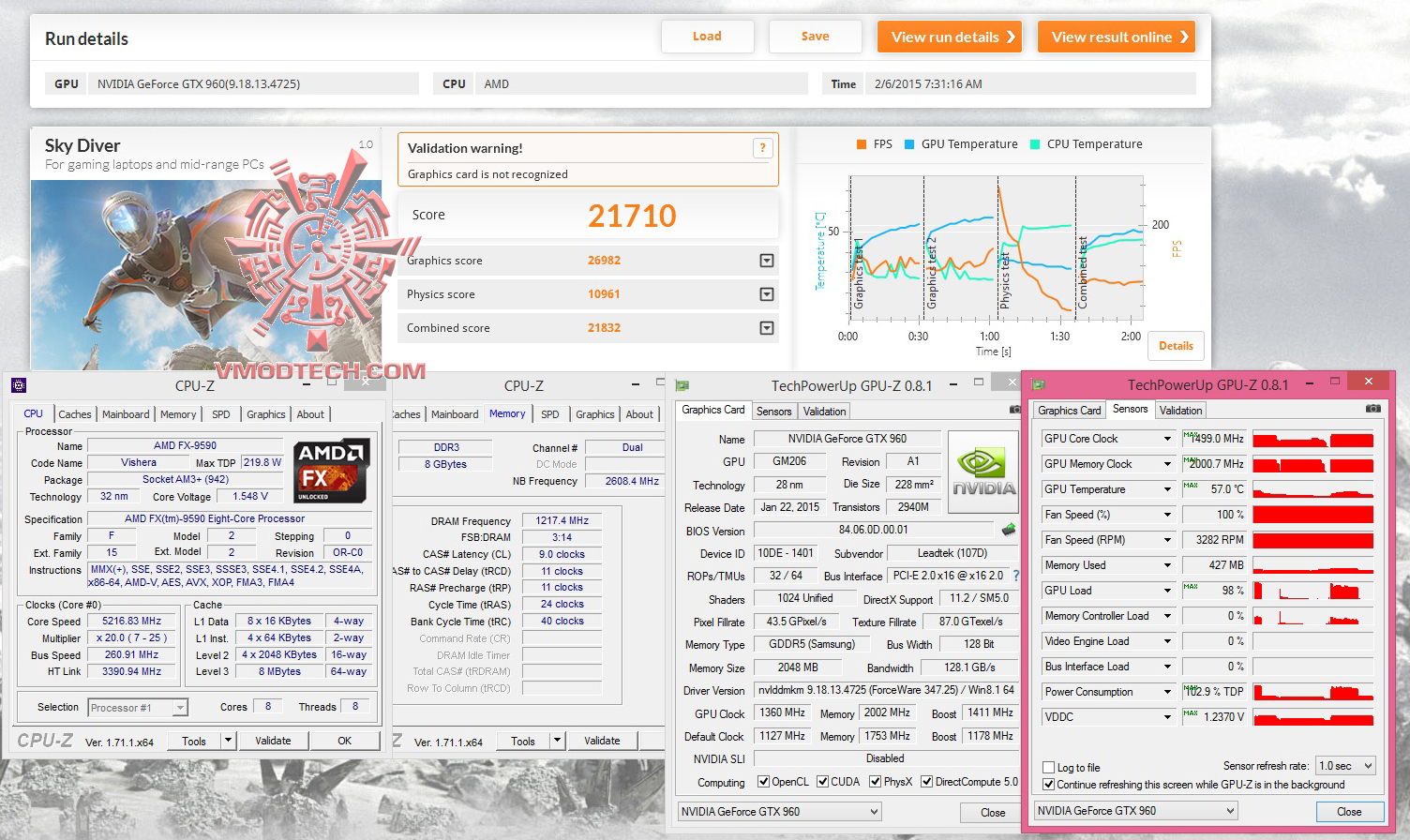This screenshot has height=840, width=1410.
Task: Click the GPU-Z screenshot camera icon
Action: pos(1015,410)
